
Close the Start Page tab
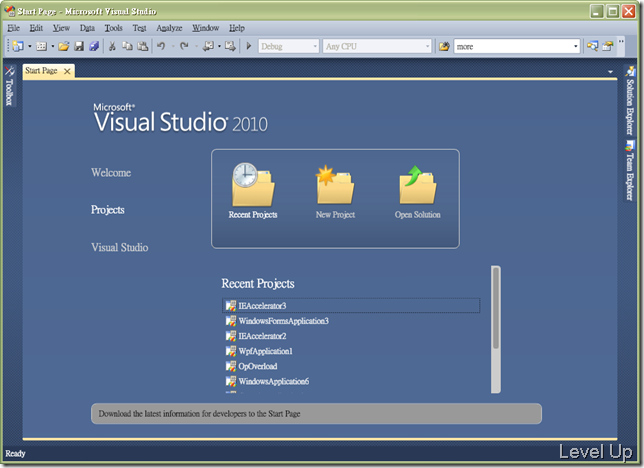(x=67, y=71)
